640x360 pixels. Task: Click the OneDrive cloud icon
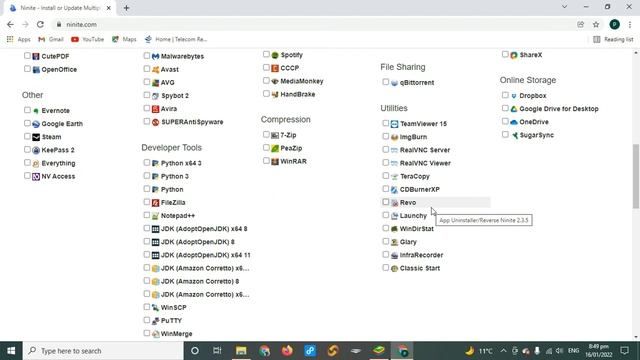[x=514, y=122]
